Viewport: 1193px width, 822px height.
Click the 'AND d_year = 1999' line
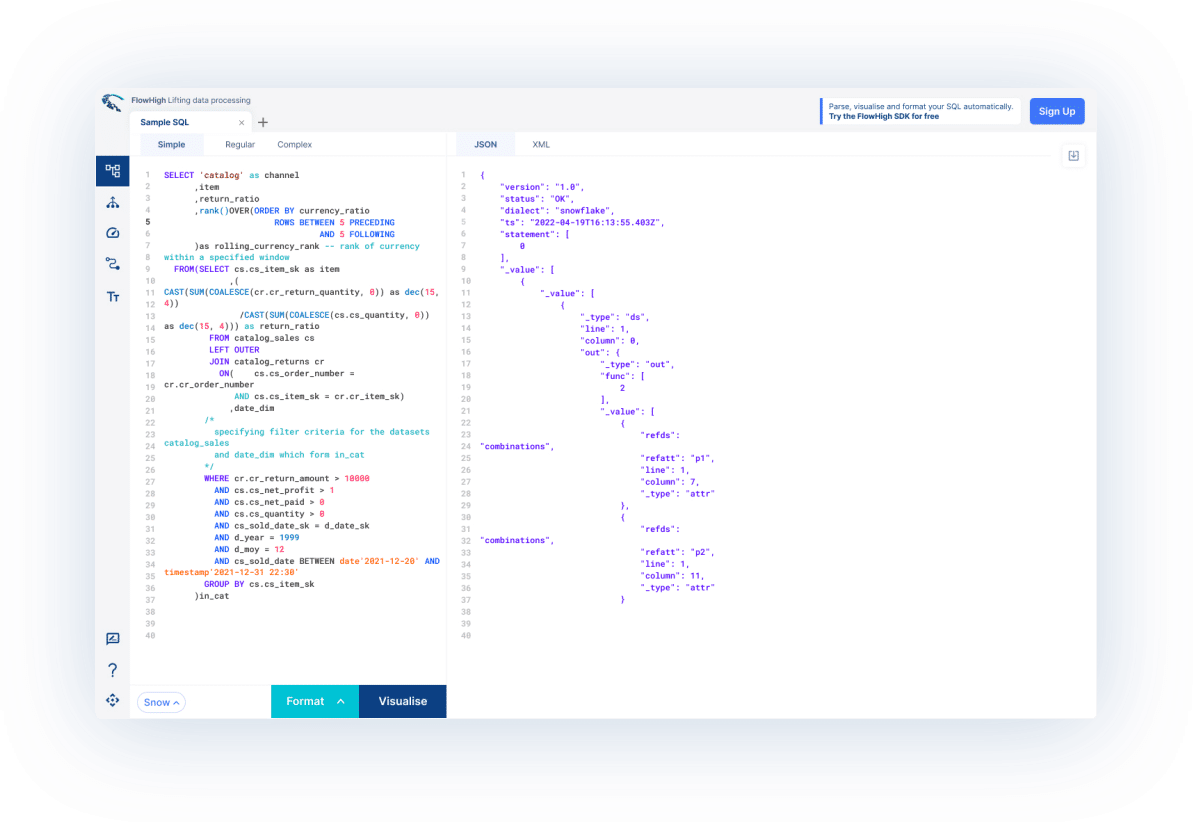pos(256,537)
